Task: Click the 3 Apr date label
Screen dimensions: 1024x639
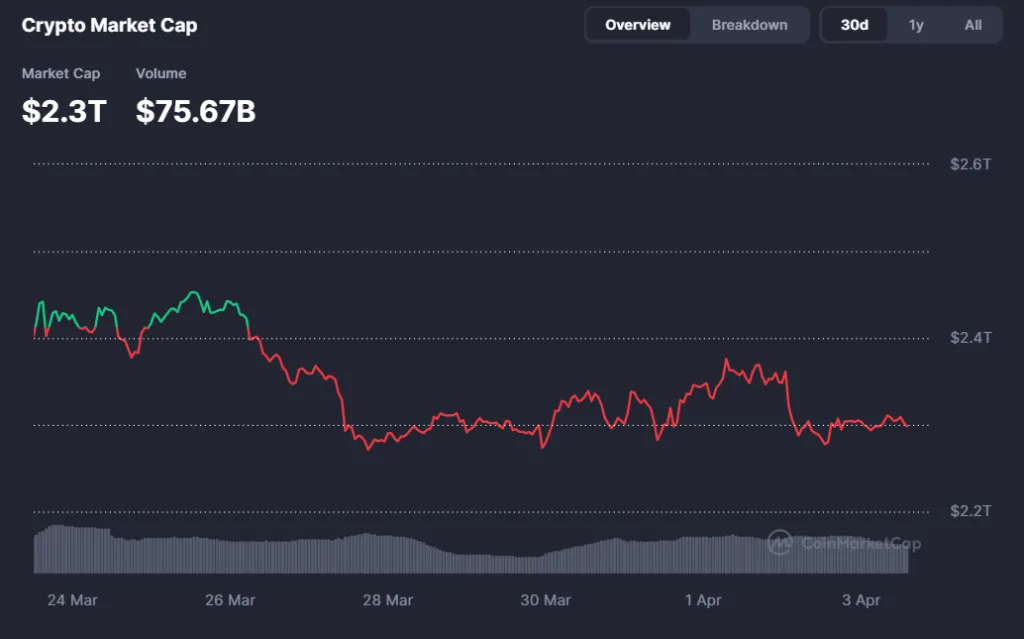Action: [861, 600]
